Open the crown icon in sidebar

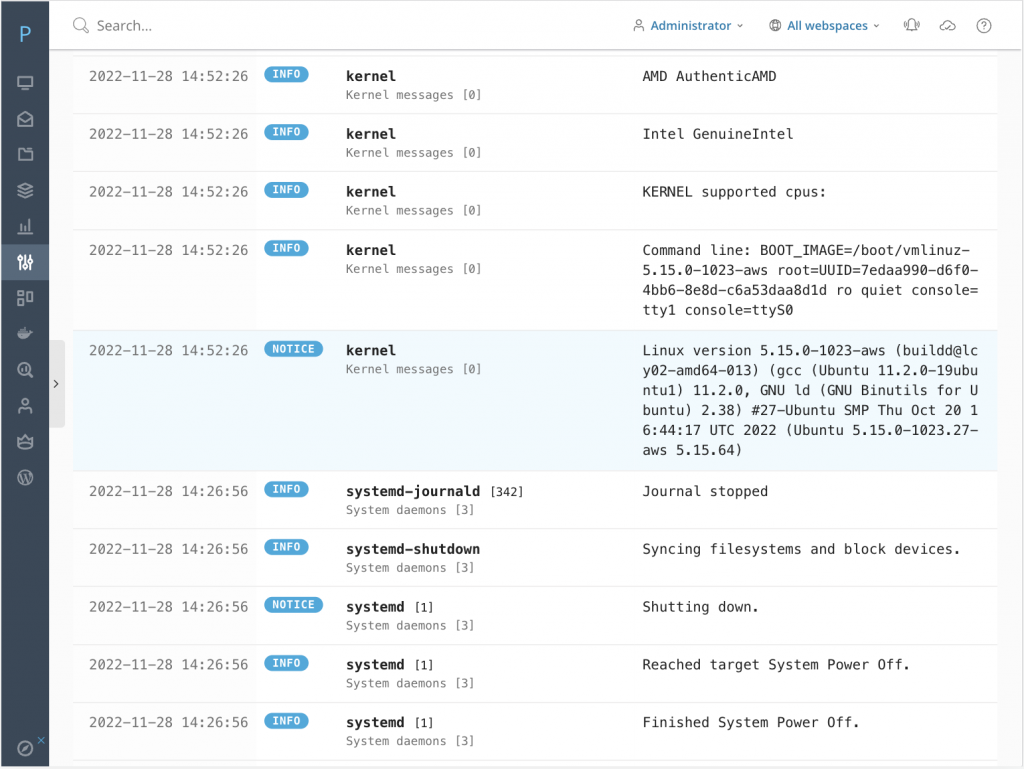(25, 442)
